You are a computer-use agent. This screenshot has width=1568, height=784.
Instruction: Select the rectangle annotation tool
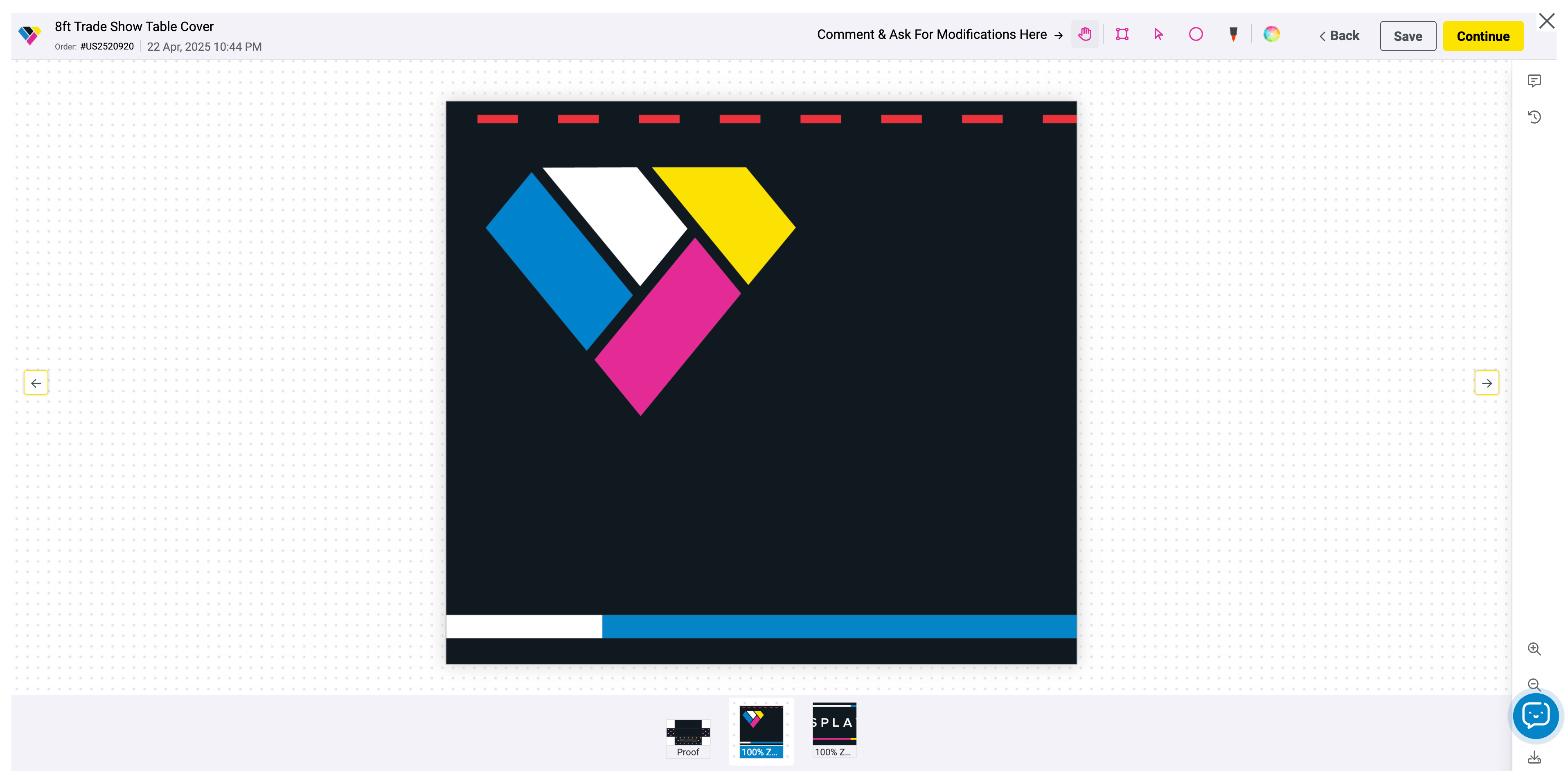[1122, 35]
